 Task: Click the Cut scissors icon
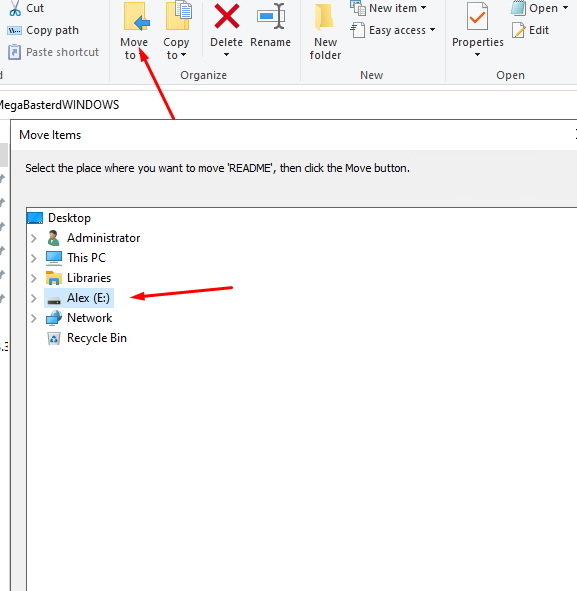click(x=15, y=8)
